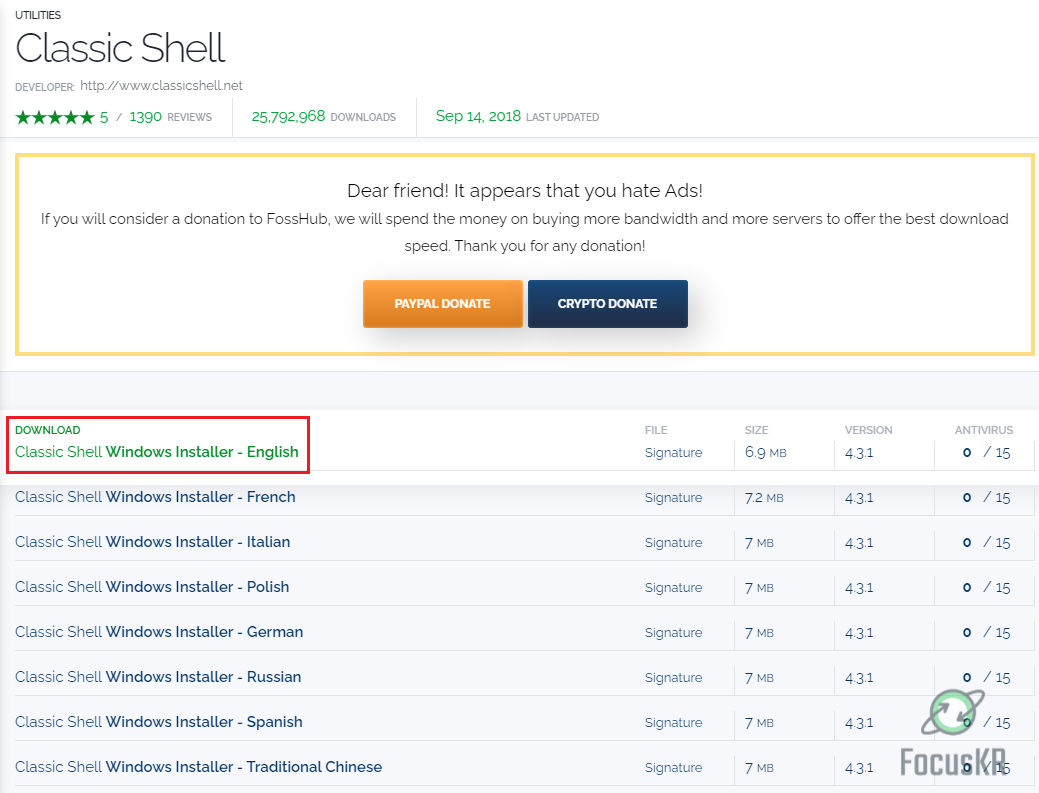
Task: Open the 1390 reviews link
Action: pyautogui.click(x=170, y=117)
